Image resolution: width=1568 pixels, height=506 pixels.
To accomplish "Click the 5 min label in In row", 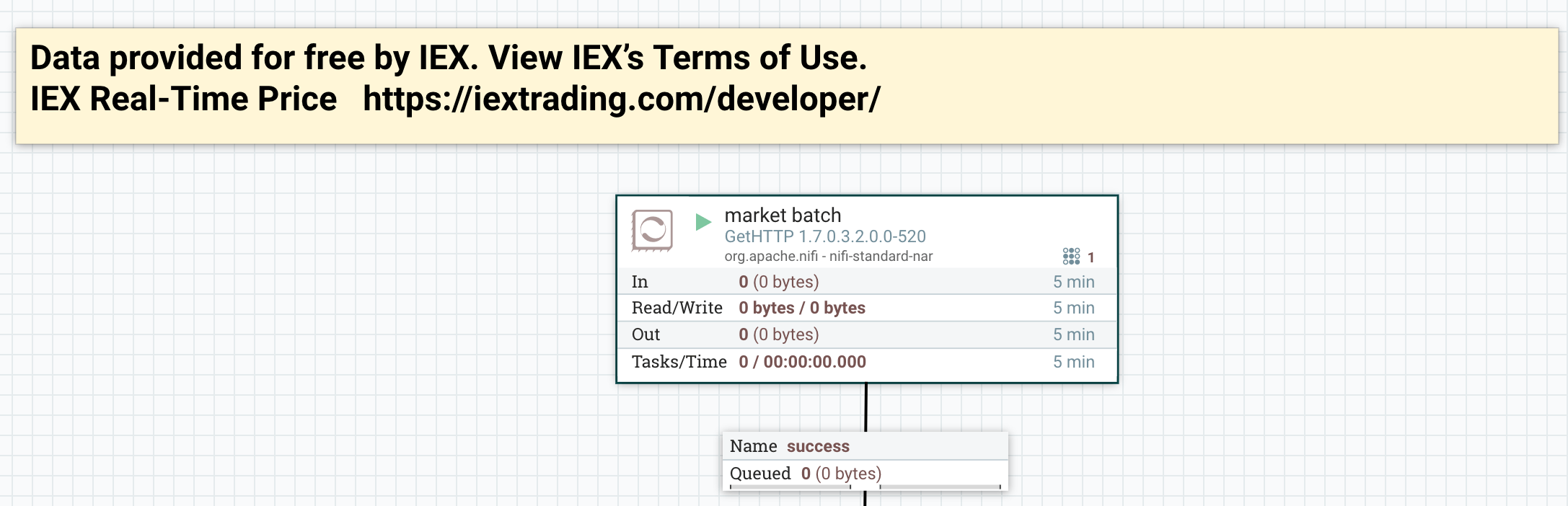I will coord(1074,282).
